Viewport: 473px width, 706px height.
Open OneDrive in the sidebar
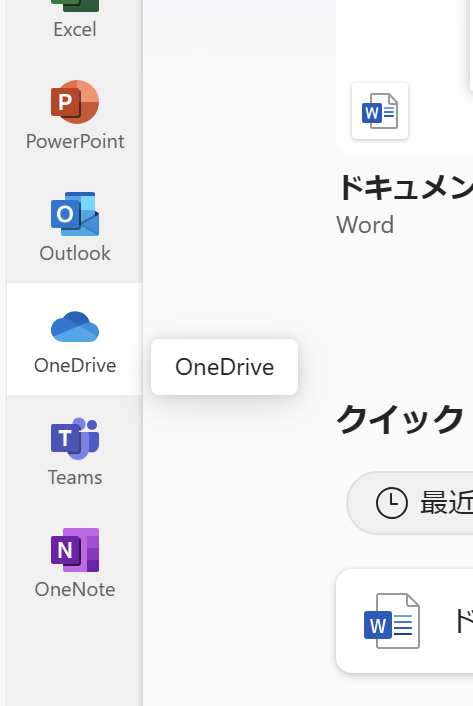click(75, 339)
